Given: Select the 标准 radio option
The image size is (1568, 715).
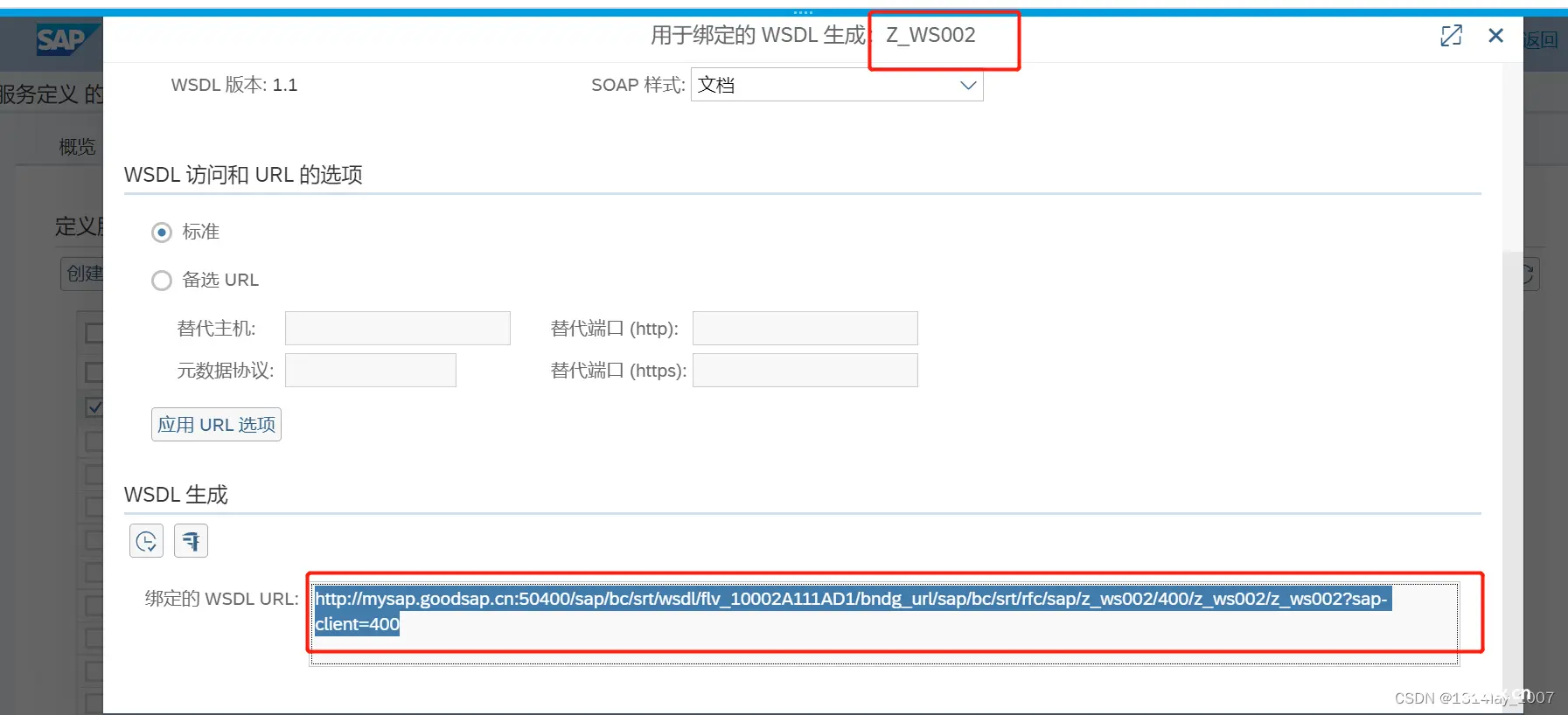Looking at the screenshot, I should pos(162,233).
